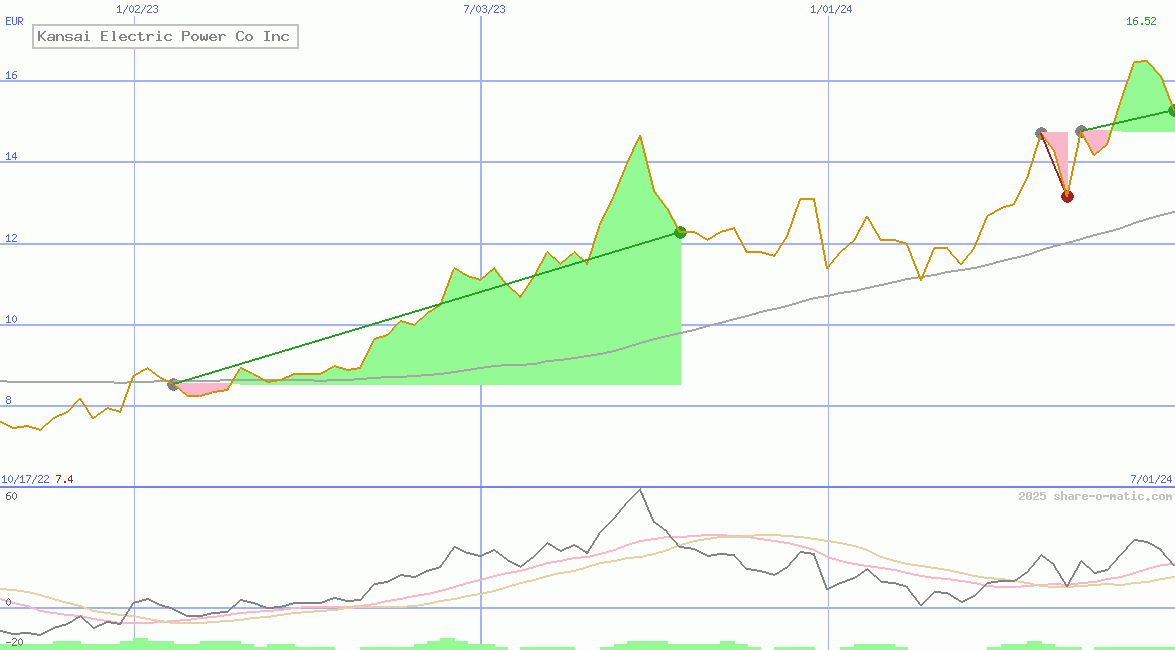The width and height of the screenshot is (1175, 650).
Task: Click the -20 label on the indicator axis
Action: [13, 641]
